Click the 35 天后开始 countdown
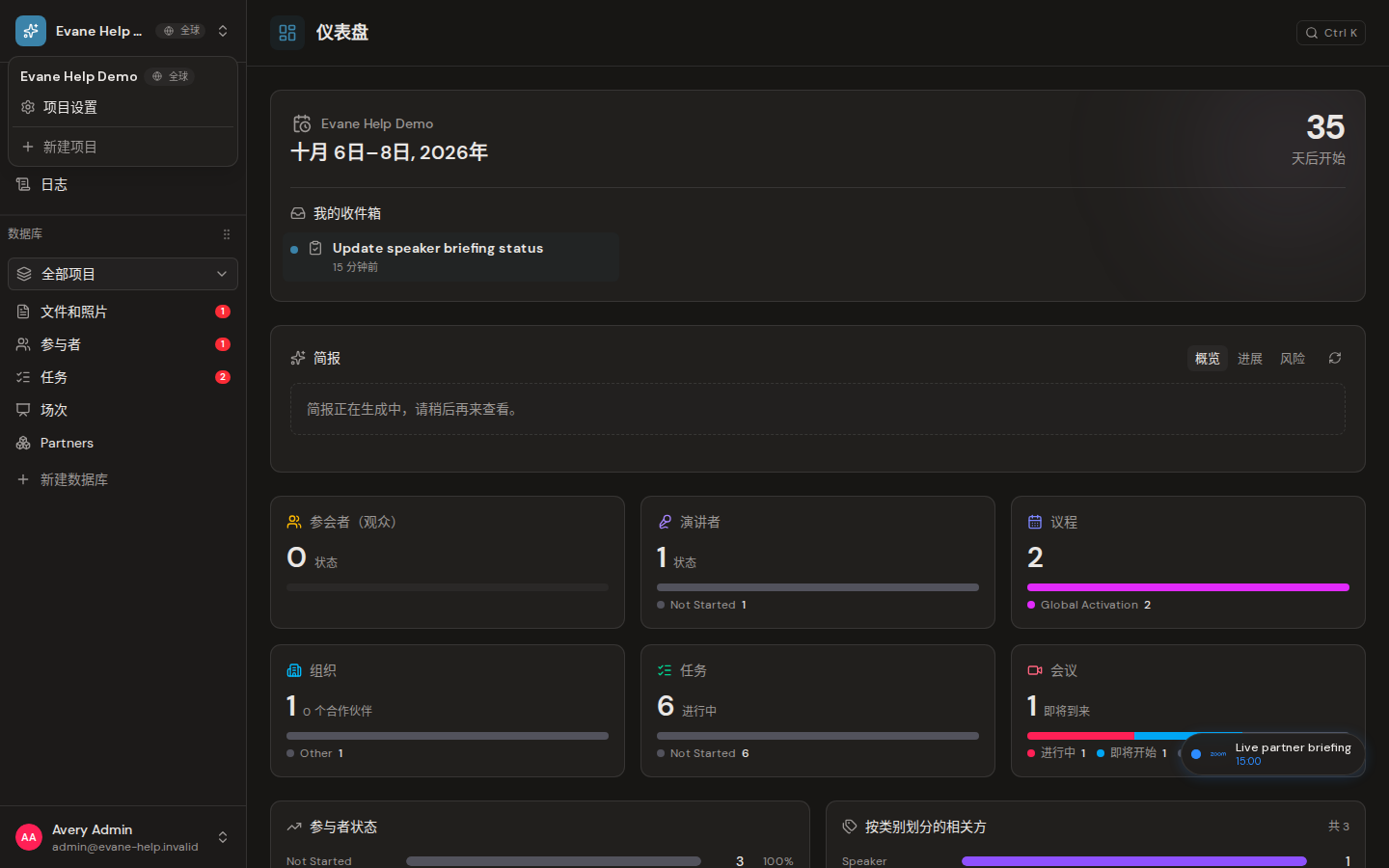This screenshot has width=1389, height=868. 1319,140
